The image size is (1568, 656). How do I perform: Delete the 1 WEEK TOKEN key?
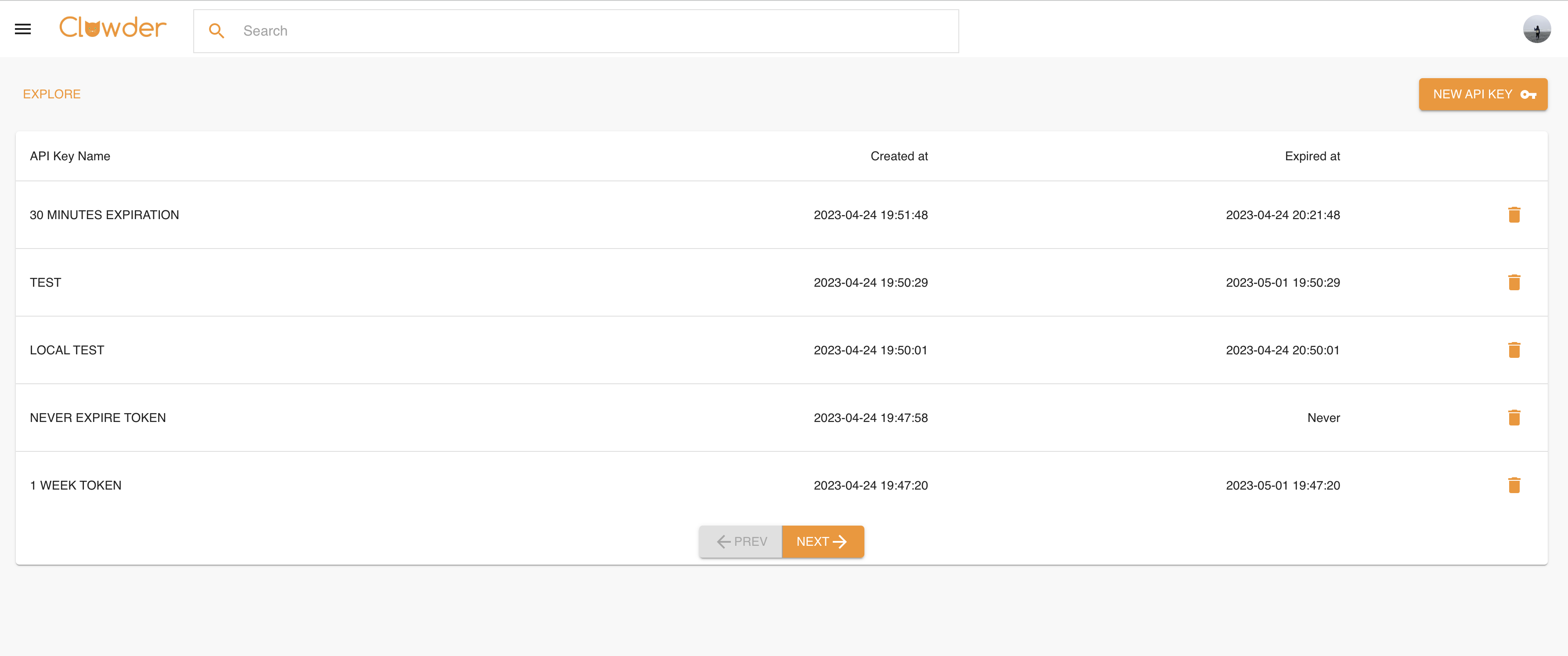[x=1514, y=485]
